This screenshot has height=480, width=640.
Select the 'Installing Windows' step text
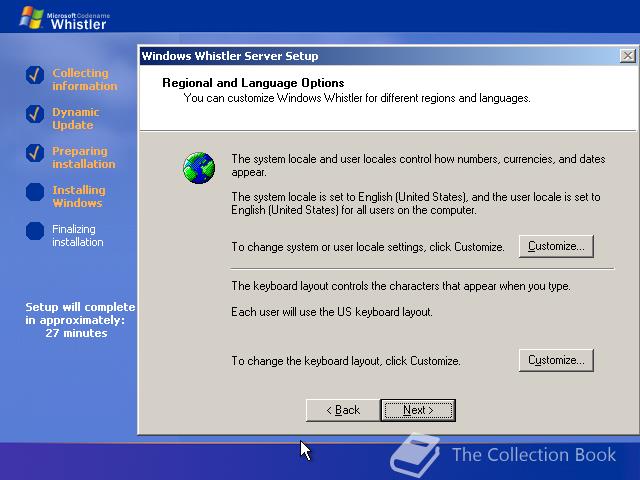click(79, 196)
